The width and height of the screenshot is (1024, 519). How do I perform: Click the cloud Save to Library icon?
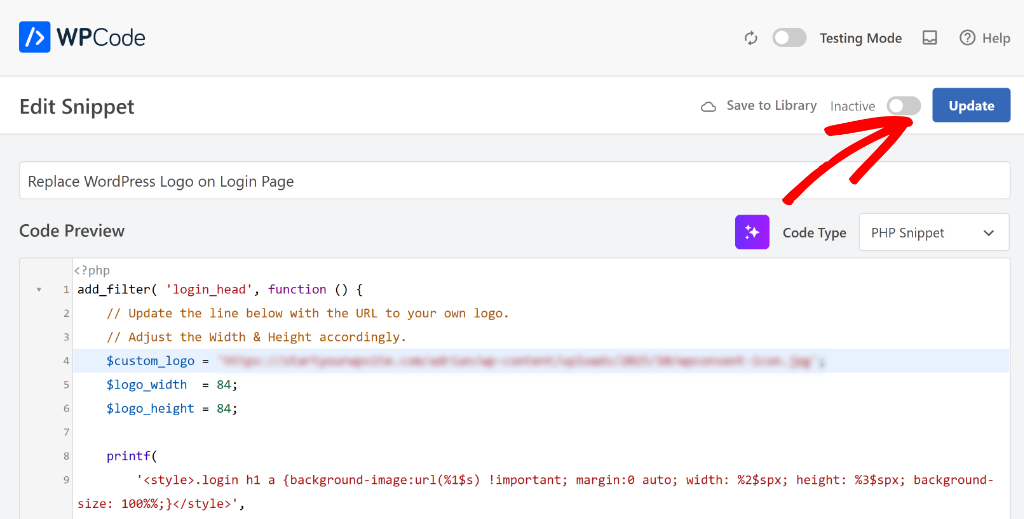point(708,106)
